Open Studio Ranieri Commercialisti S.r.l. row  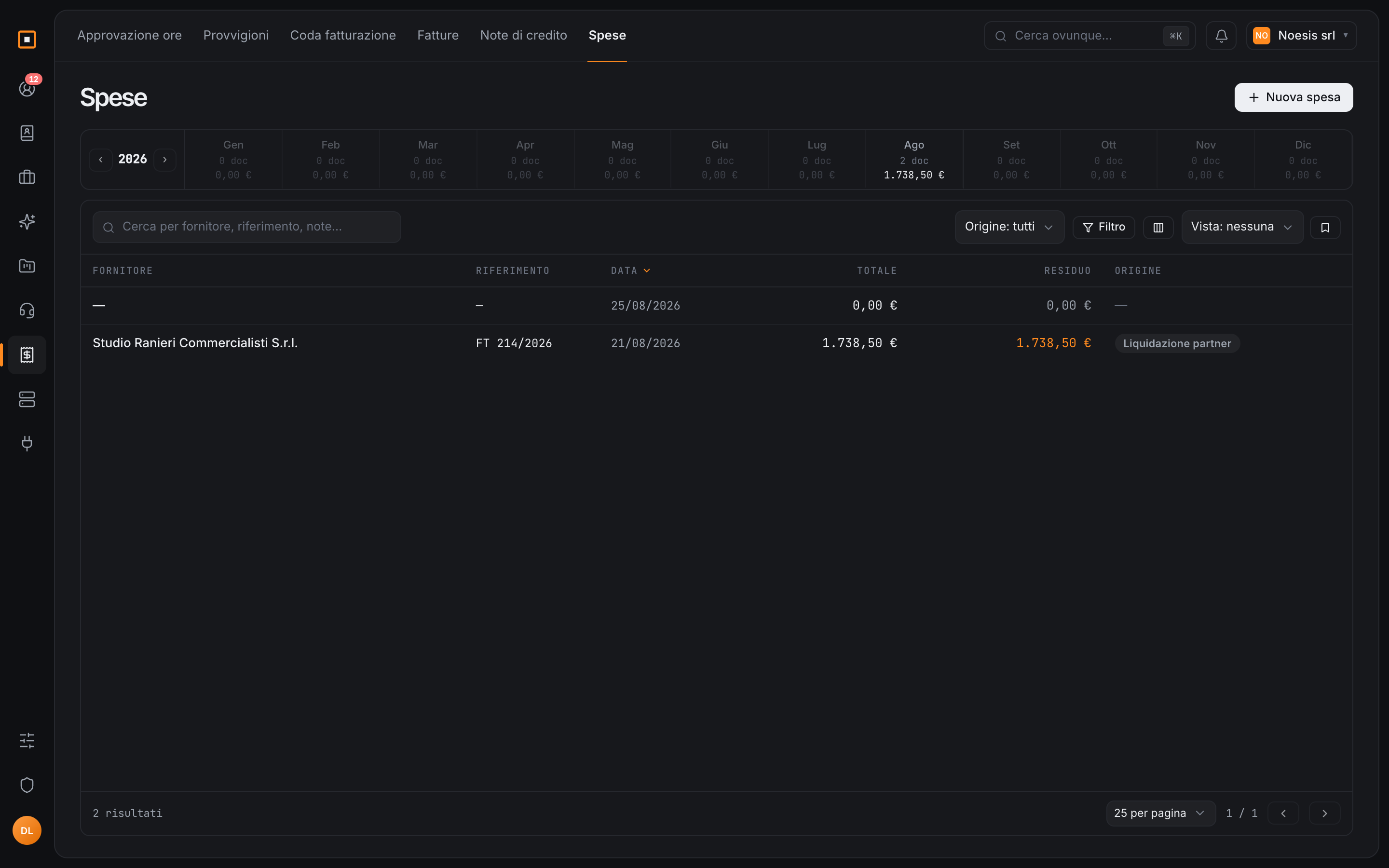coord(716,343)
